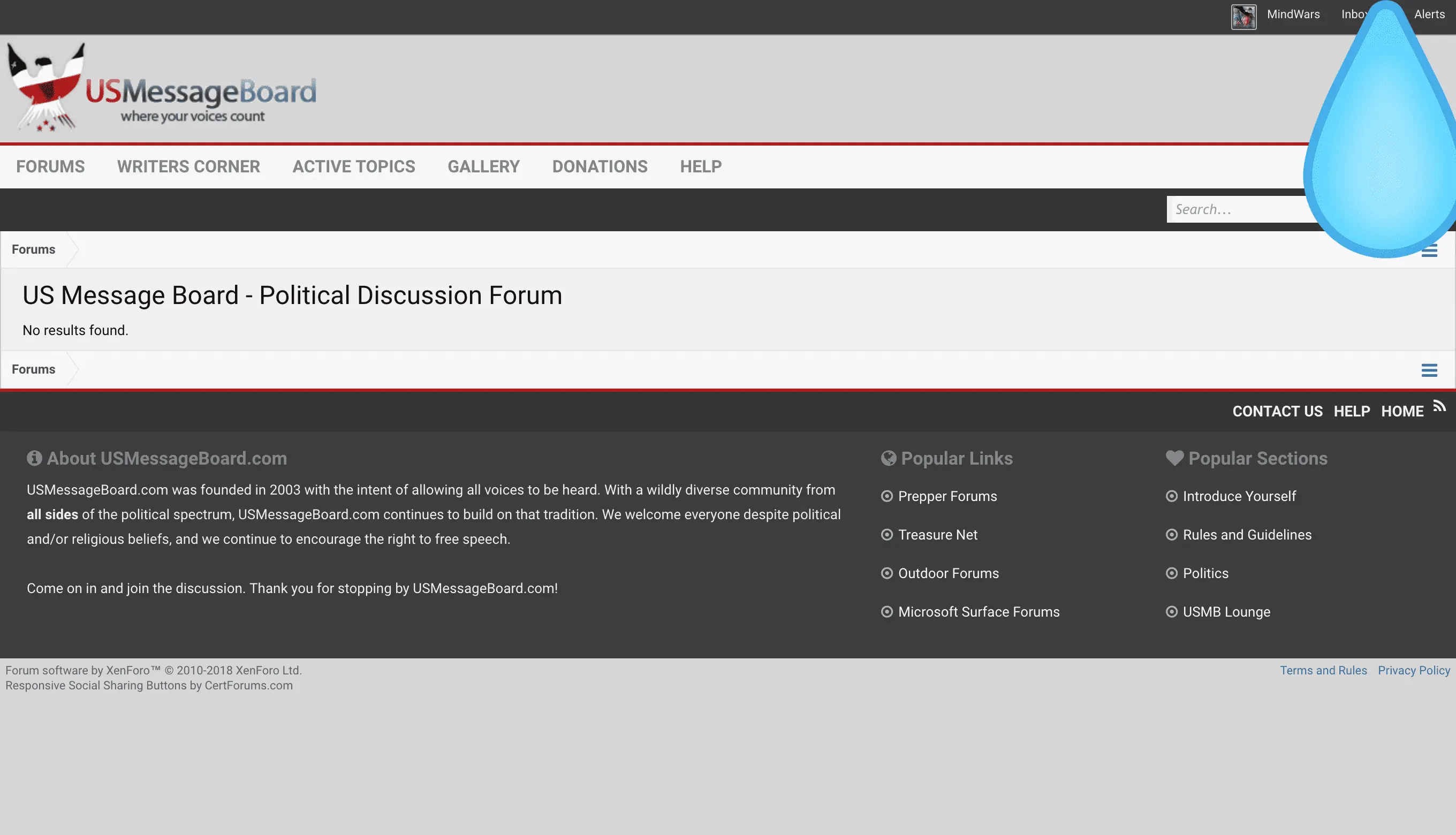Screen dimensions: 1456x835
Task: Click the Prepper Forums bullet icon
Action: point(886,497)
